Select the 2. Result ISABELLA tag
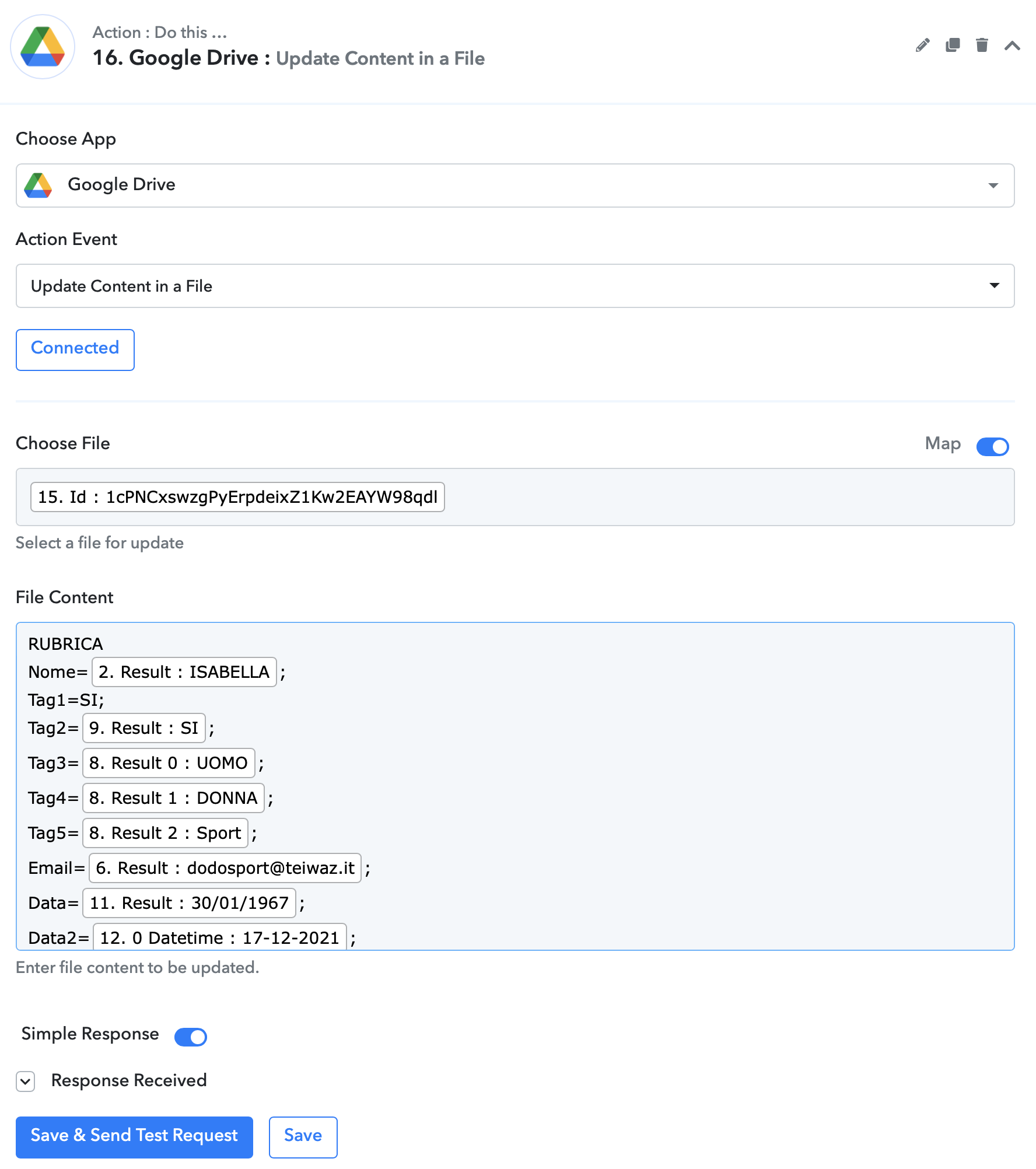1036x1169 pixels. [184, 672]
